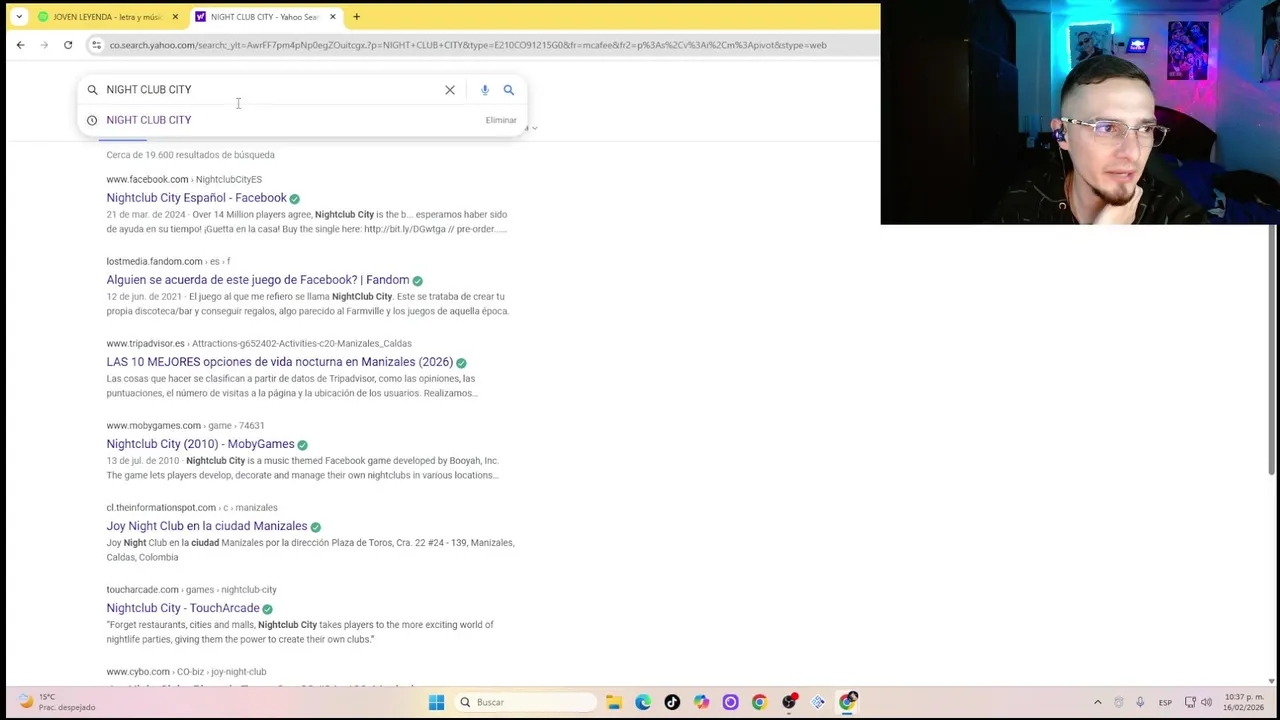Open a new browser tab with the plus
Viewport: 1280px width, 720px height.
tap(356, 17)
